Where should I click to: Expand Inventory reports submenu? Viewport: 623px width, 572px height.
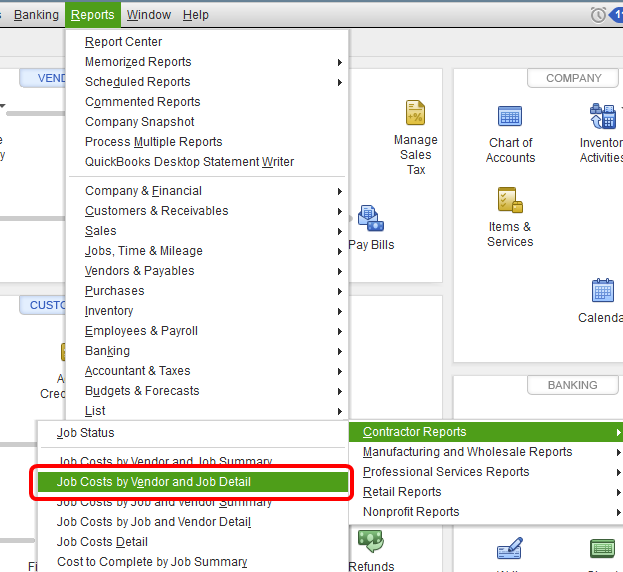[207, 311]
